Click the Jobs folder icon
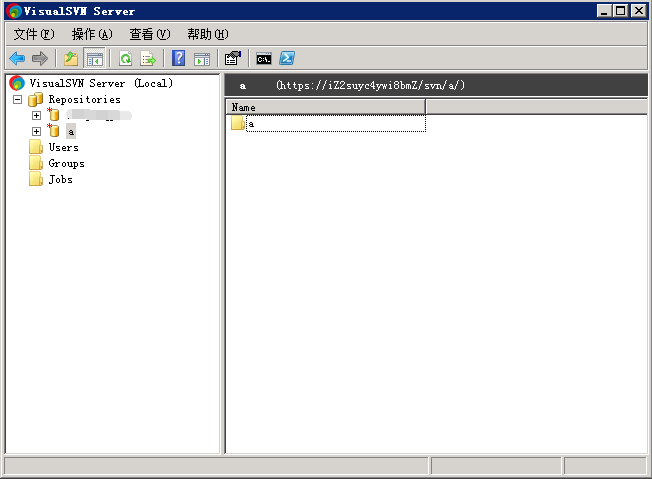 pyautogui.click(x=36, y=180)
